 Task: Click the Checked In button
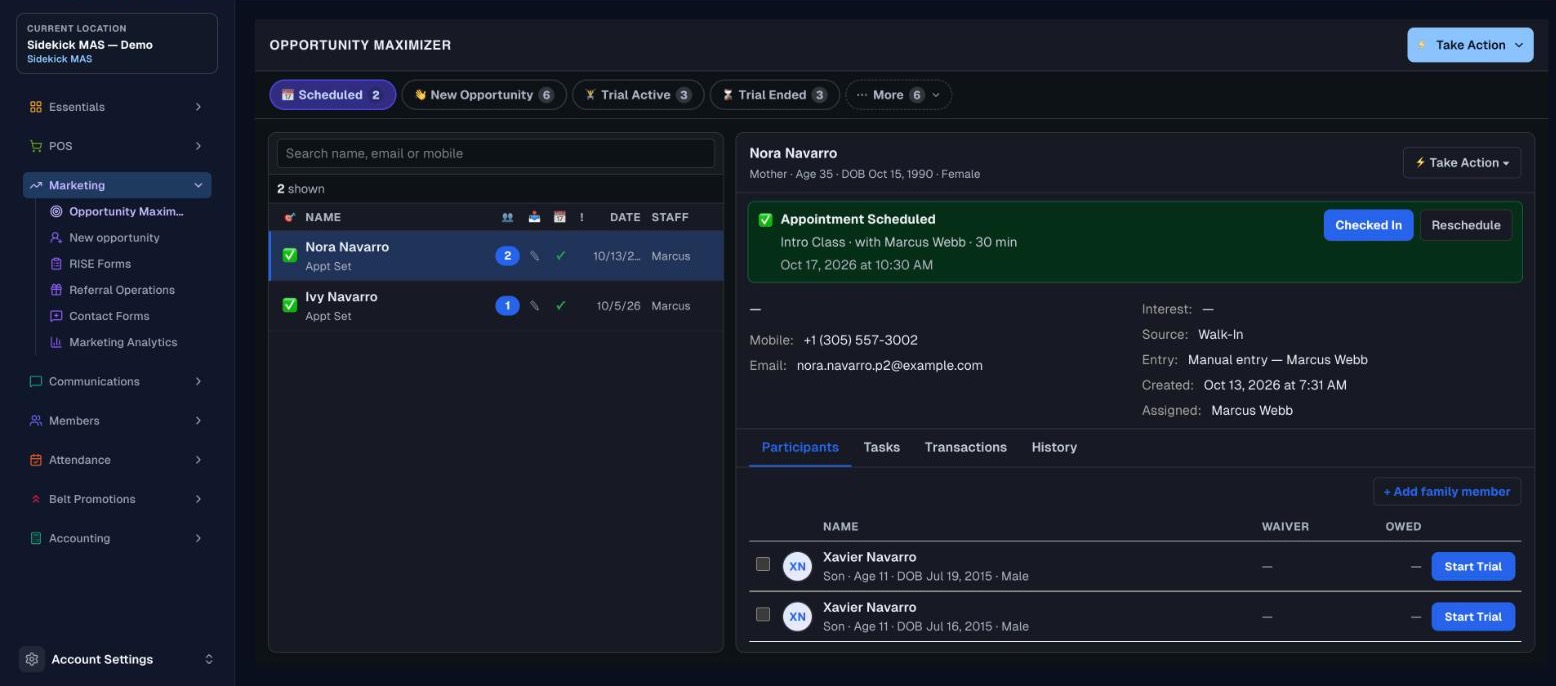[x=1368, y=225]
